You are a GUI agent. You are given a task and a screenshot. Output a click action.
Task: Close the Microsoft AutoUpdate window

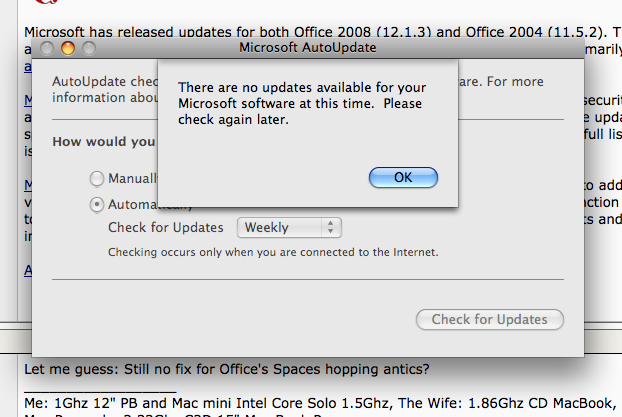(47, 48)
